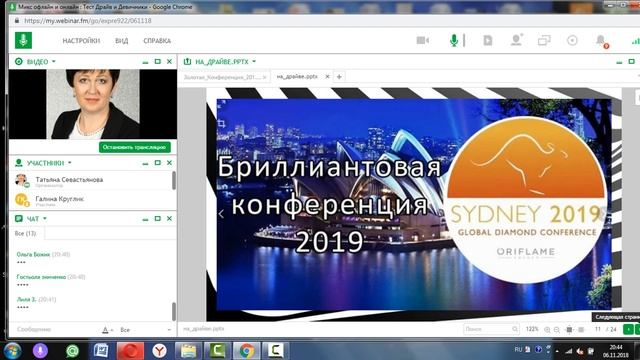This screenshot has width=640, height=360.
Task: Expand the ВИДЕО panel dropdown
Action: pyautogui.click(x=54, y=62)
